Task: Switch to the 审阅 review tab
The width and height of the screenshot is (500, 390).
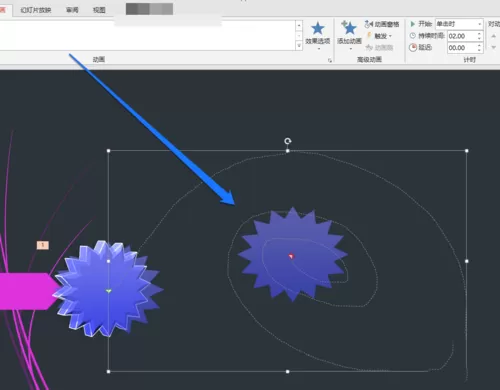Action: coord(72,10)
